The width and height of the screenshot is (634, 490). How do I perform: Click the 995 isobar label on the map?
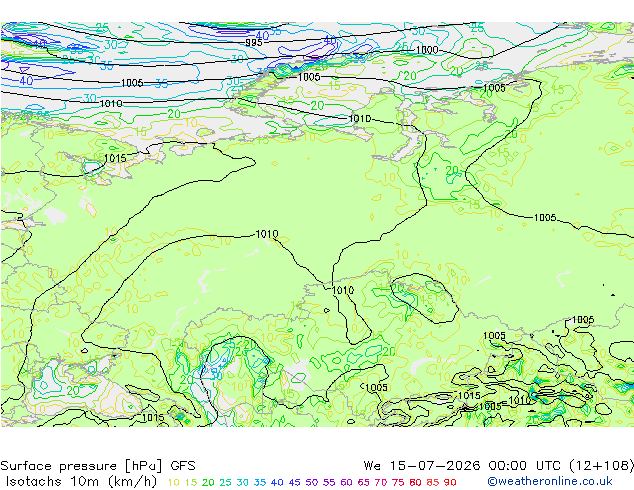click(254, 42)
